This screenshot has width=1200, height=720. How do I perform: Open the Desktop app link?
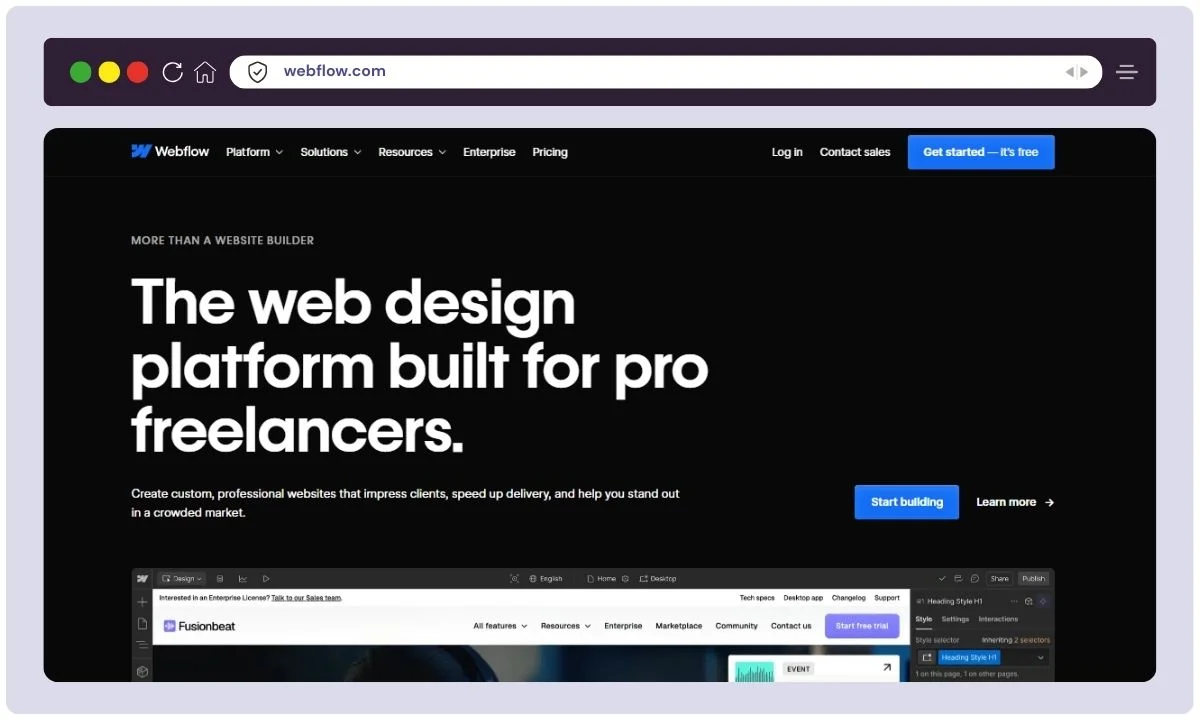pyautogui.click(x=804, y=598)
